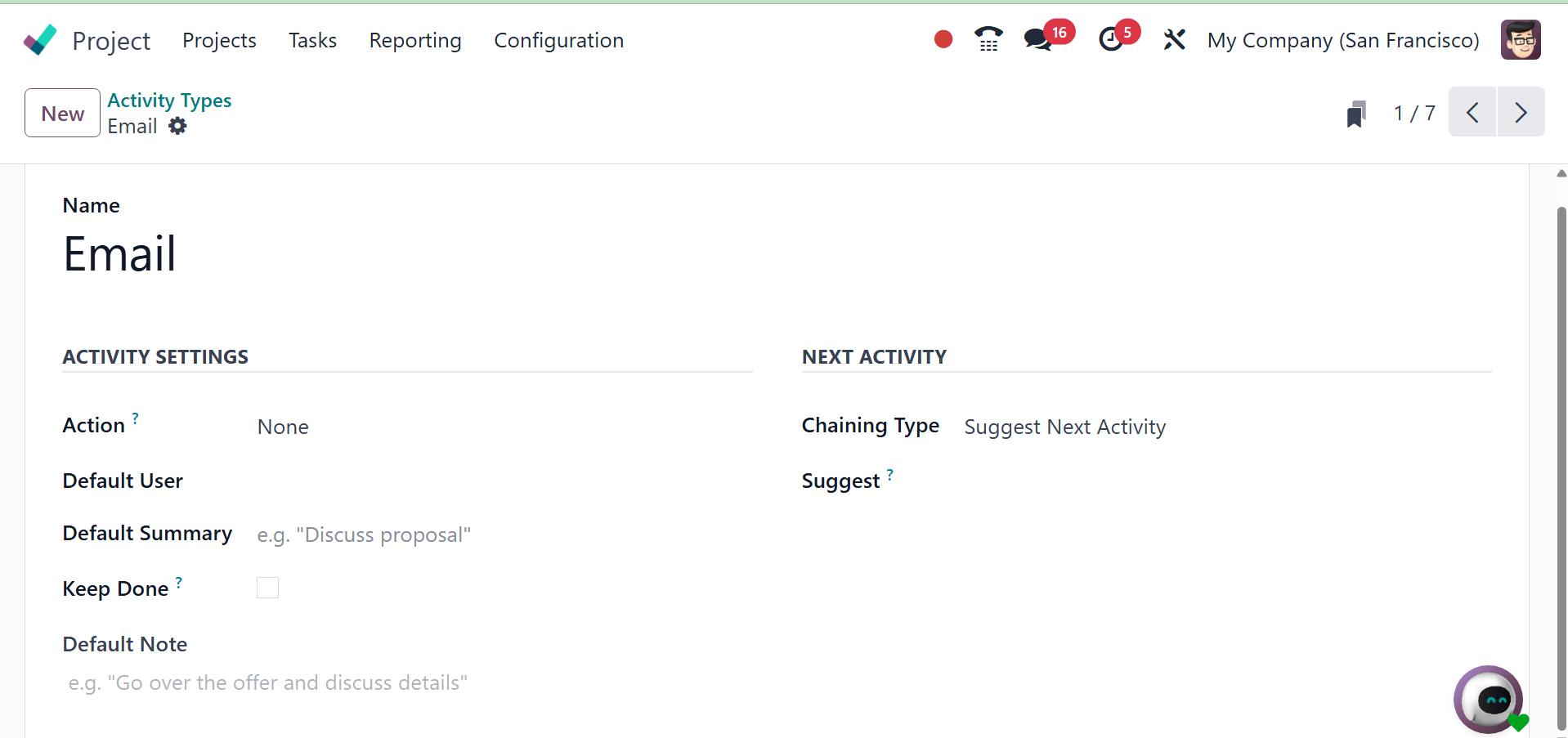This screenshot has height=738, width=1568.
Task: Open the user avatar profile menu
Action: click(1521, 39)
